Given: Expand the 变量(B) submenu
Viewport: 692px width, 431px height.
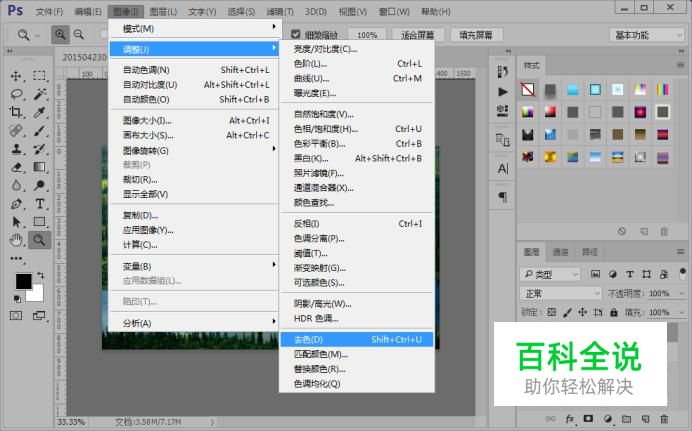Looking at the screenshot, I should tap(194, 266).
